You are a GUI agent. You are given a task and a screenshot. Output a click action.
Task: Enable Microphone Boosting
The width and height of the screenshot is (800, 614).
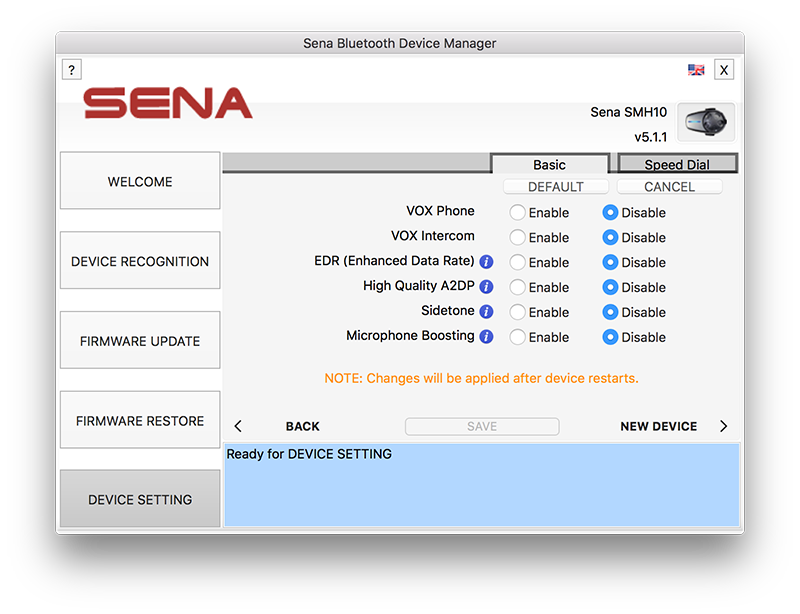(517, 337)
